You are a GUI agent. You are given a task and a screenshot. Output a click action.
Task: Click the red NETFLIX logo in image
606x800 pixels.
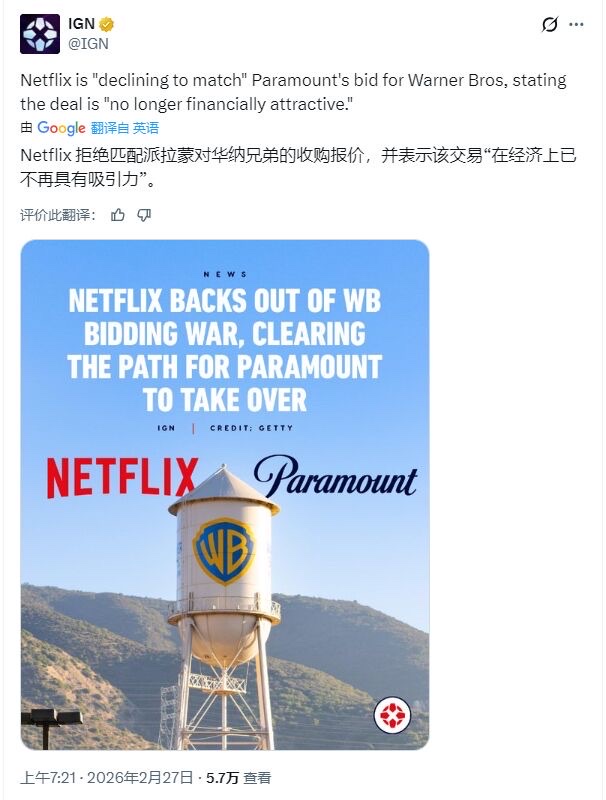(x=122, y=478)
